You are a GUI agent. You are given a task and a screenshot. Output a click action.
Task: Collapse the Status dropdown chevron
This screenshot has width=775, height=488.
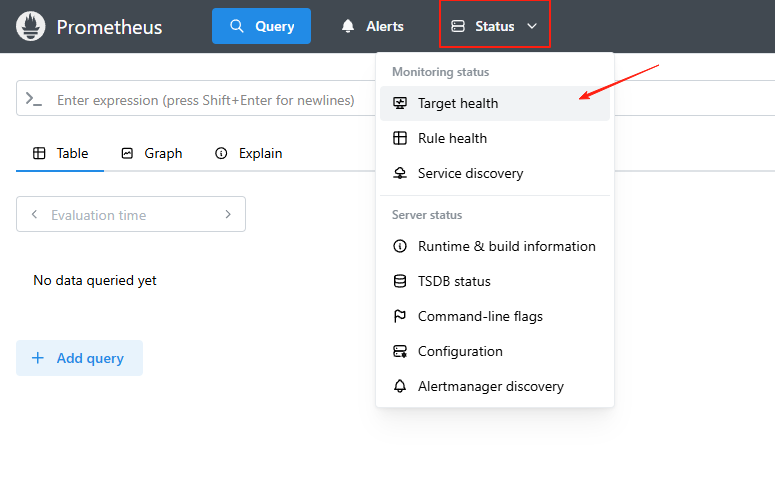[532, 26]
